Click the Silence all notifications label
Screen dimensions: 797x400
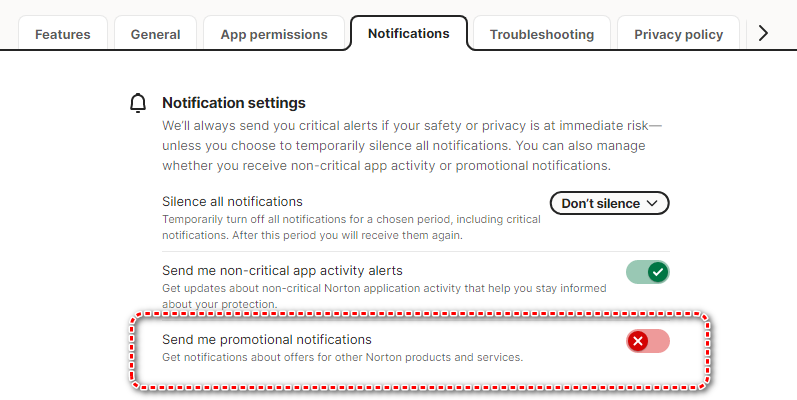[x=232, y=201]
